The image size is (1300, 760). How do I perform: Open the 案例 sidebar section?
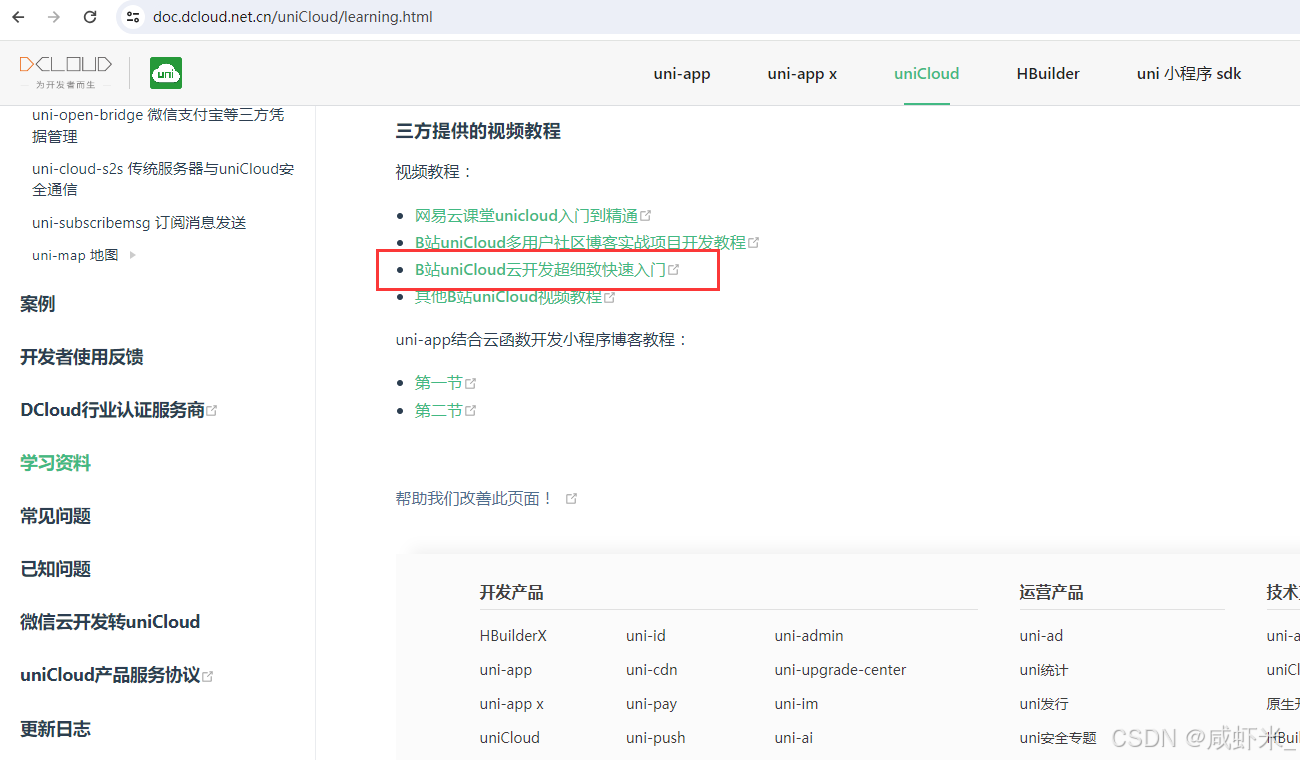point(38,304)
